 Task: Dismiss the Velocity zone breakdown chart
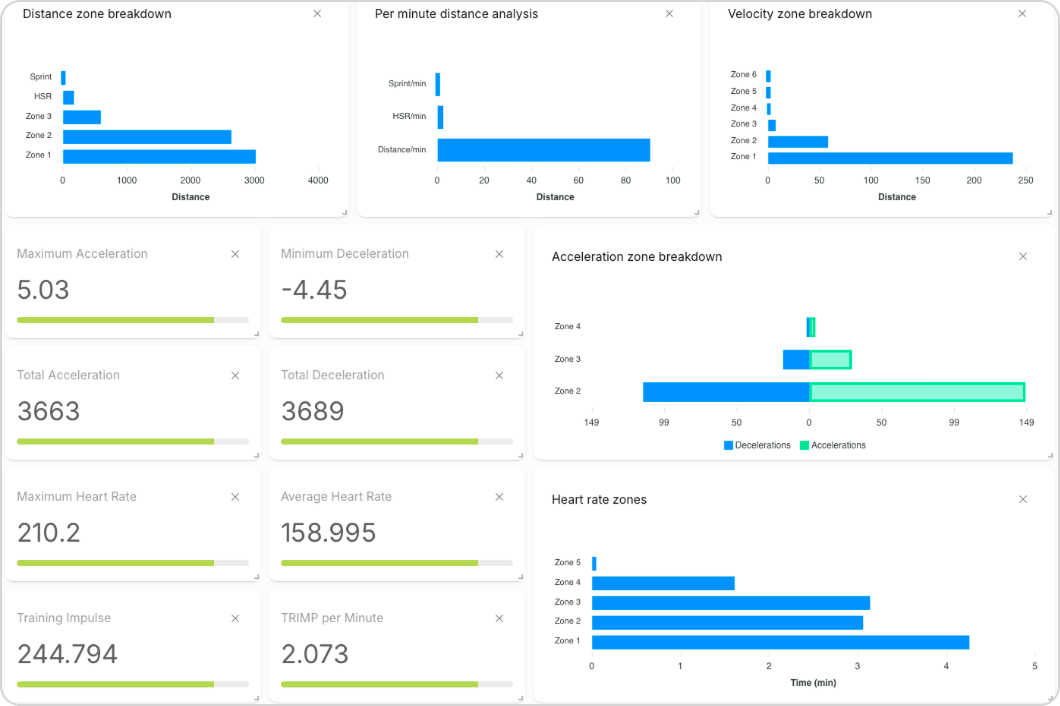tap(1022, 14)
